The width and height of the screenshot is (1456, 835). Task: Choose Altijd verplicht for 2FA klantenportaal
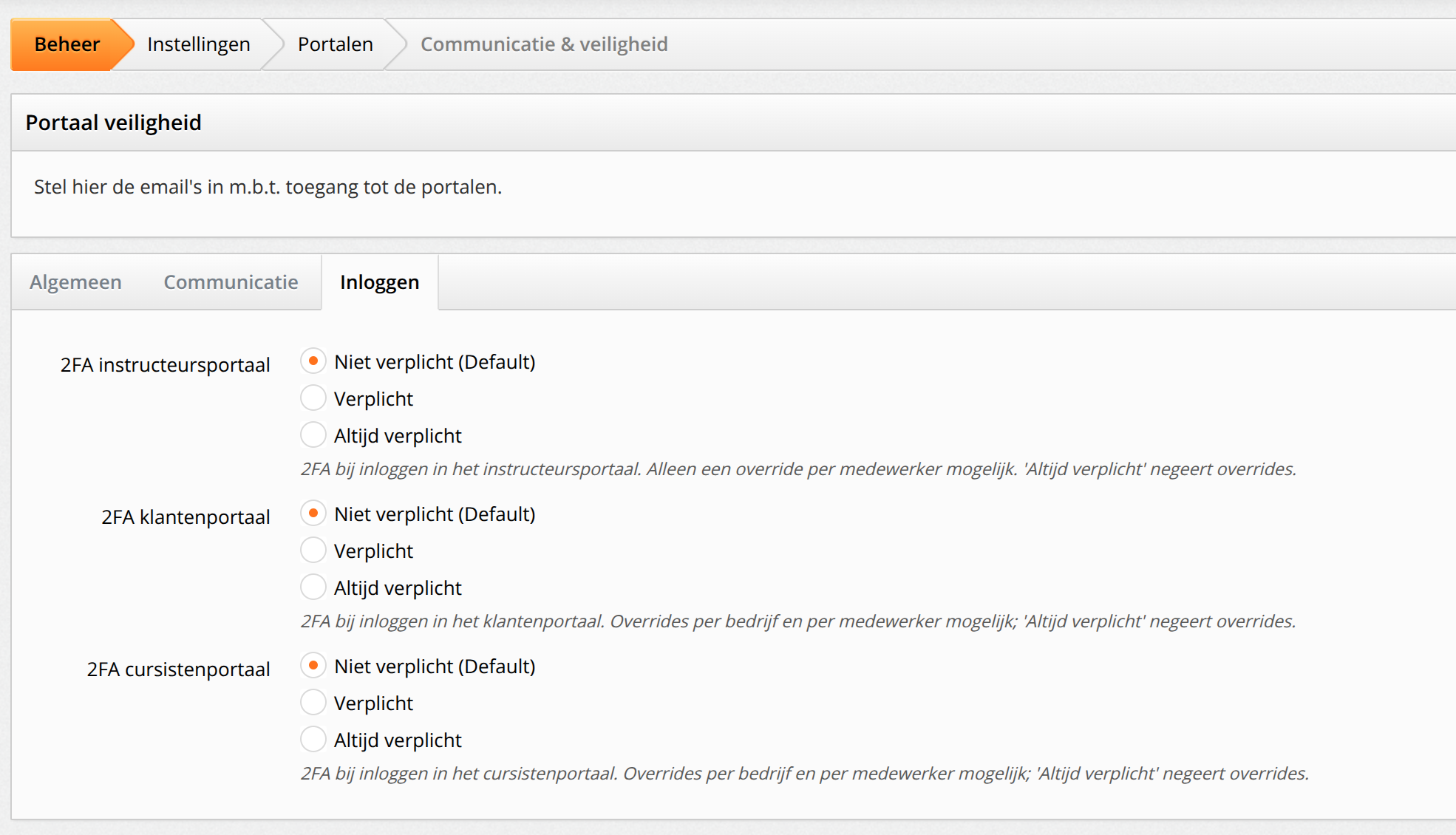coord(313,587)
